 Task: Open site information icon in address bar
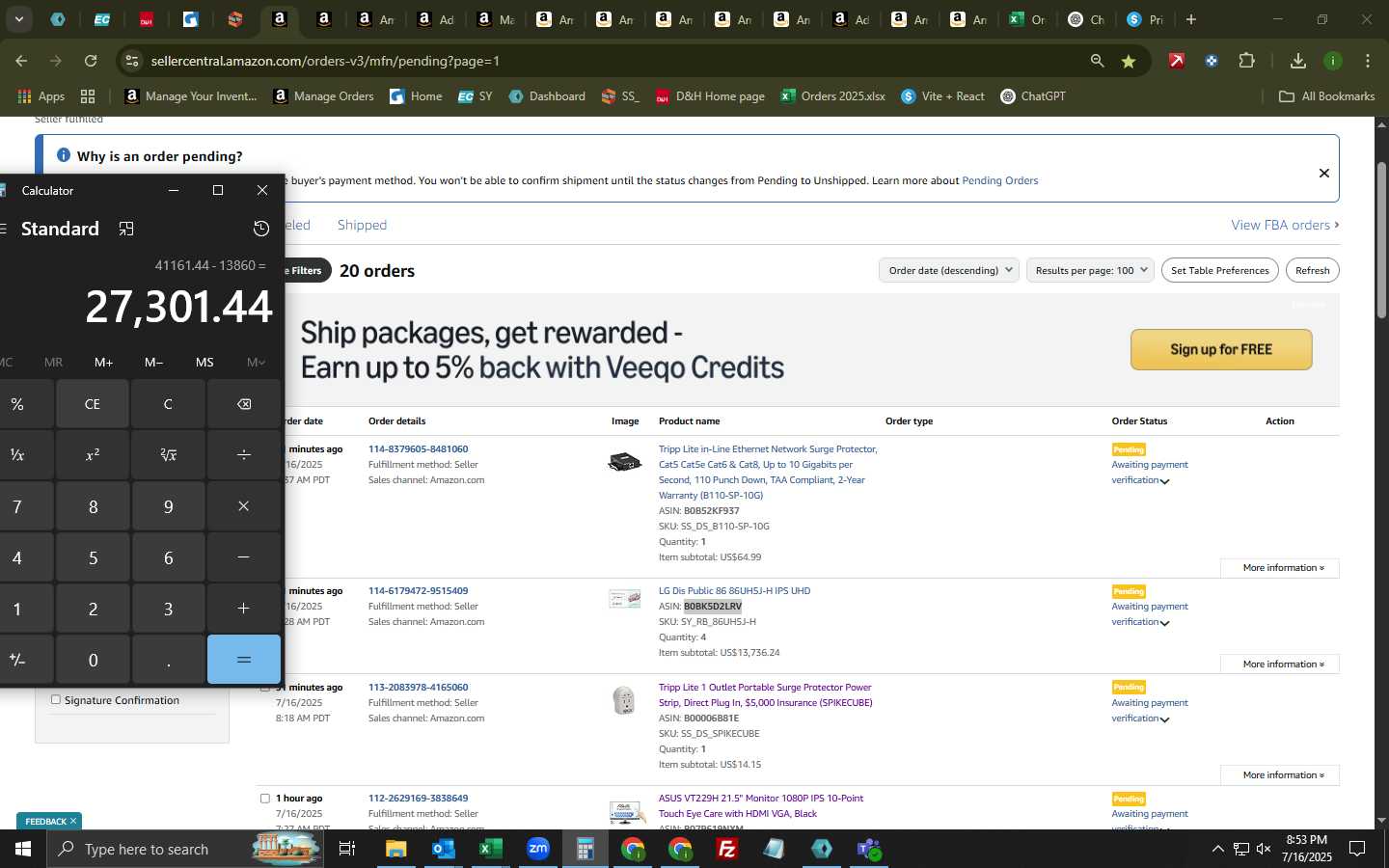click(132, 61)
